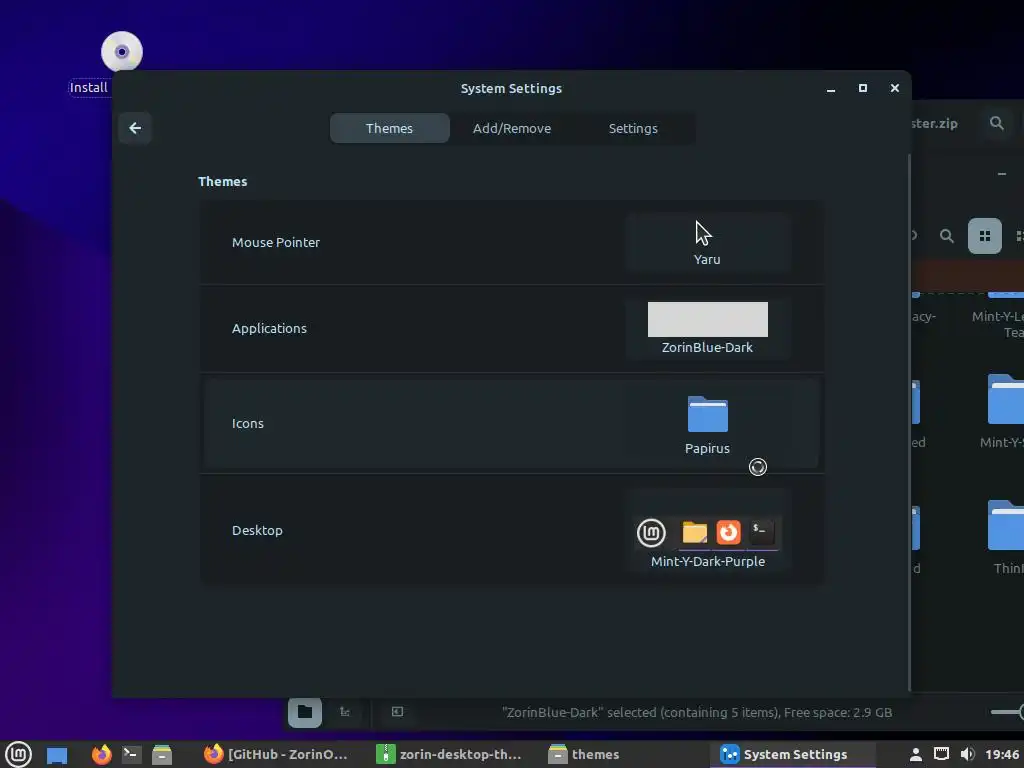
Task: Open the user applet in the tray
Action: [x=916, y=754]
